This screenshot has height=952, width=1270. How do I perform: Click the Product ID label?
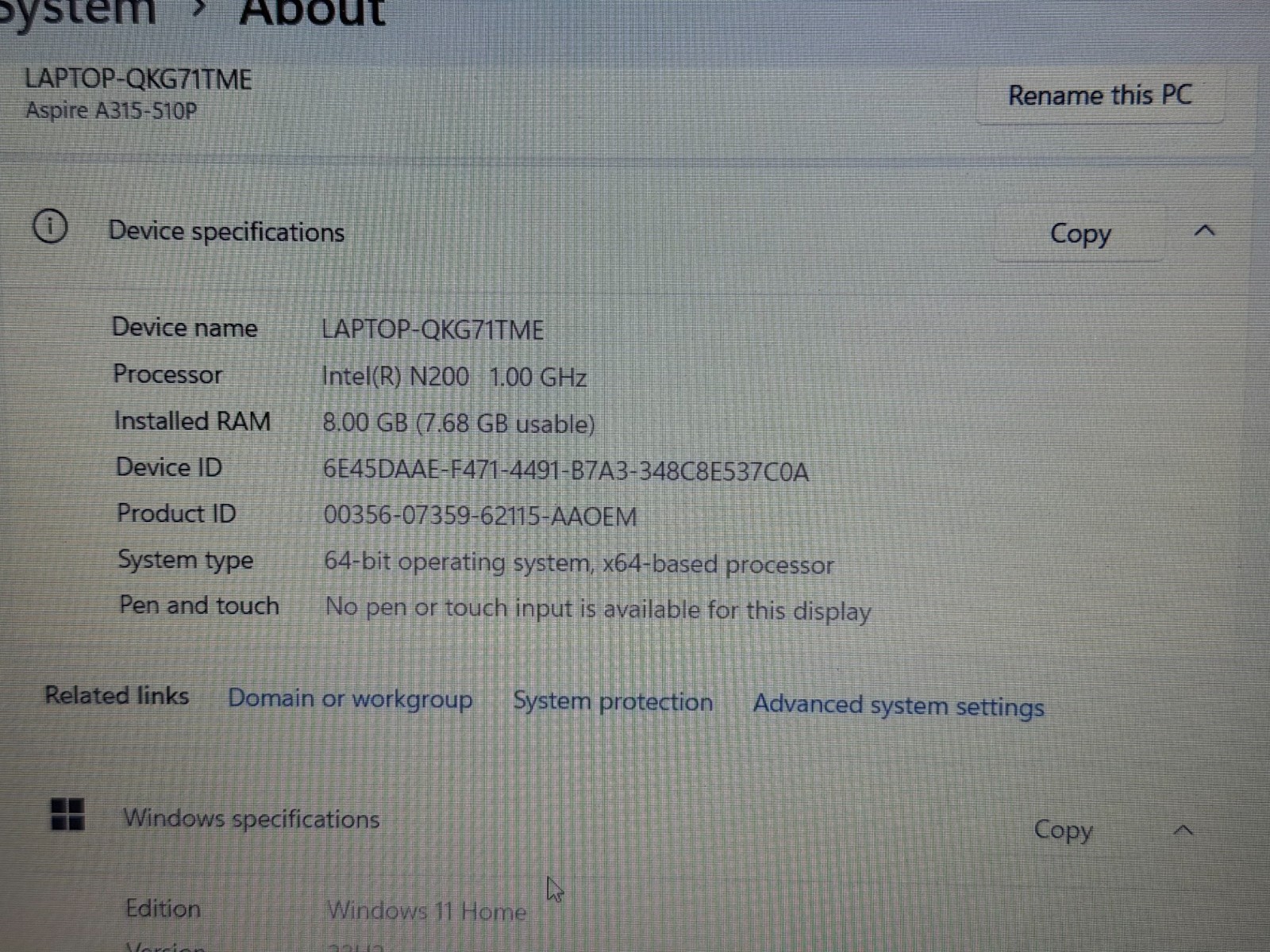pos(176,513)
